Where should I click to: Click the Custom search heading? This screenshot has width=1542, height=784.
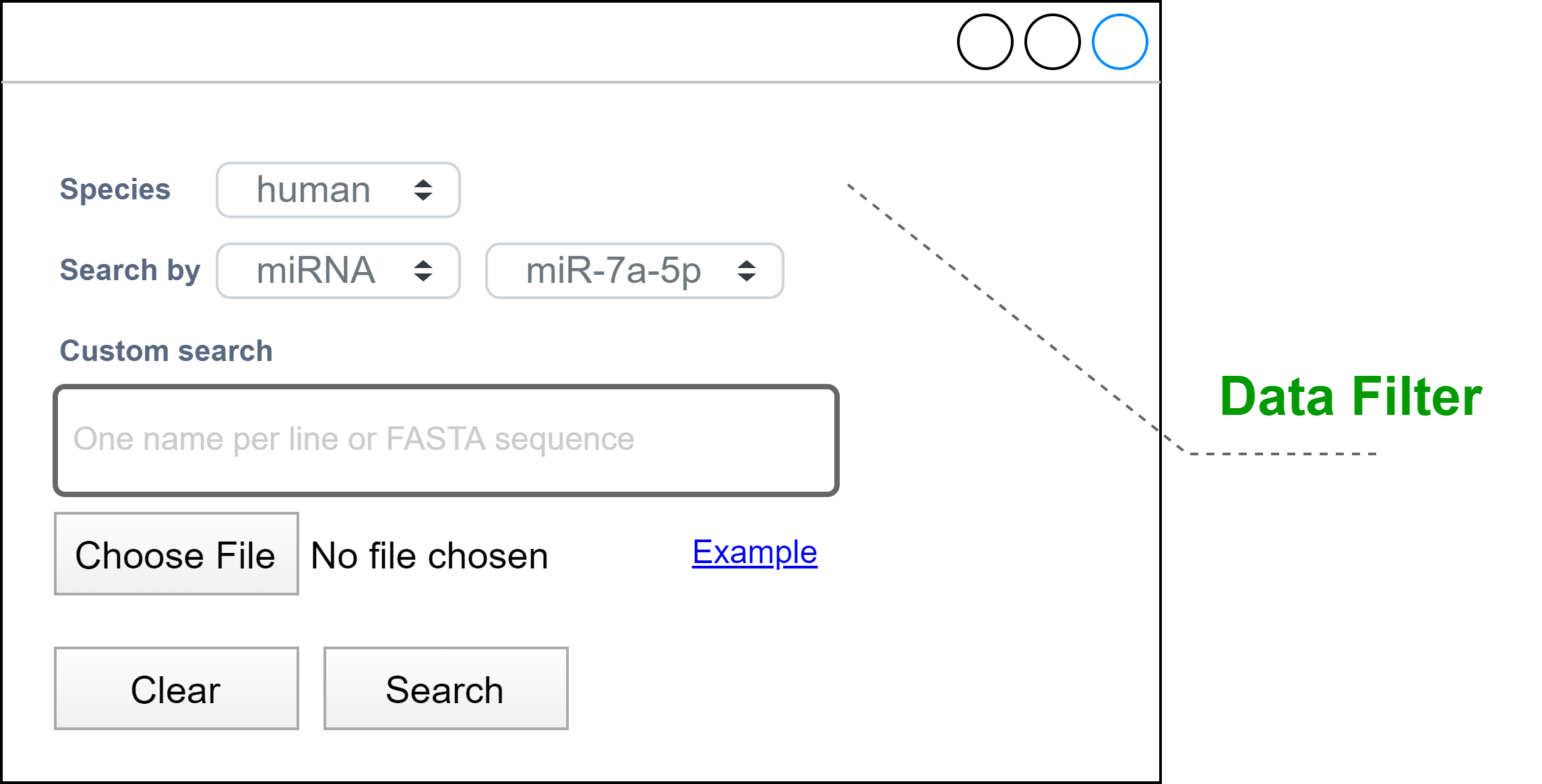(x=166, y=351)
